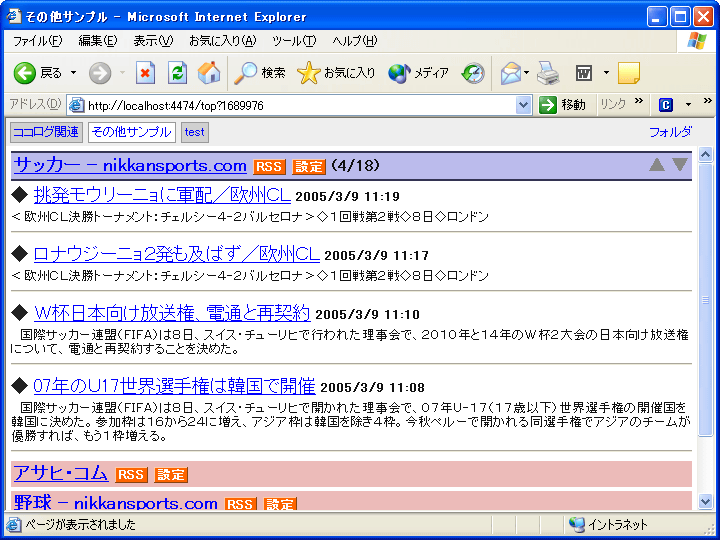Click the イントラネット zone indicator

coord(608,524)
